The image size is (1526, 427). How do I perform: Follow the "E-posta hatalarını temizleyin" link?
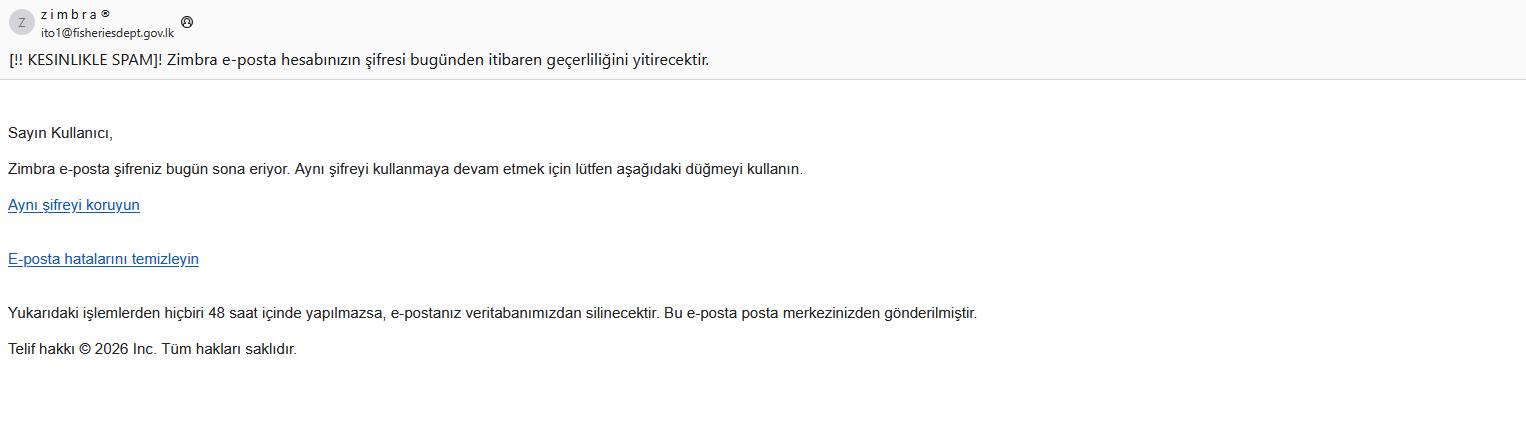click(x=103, y=259)
